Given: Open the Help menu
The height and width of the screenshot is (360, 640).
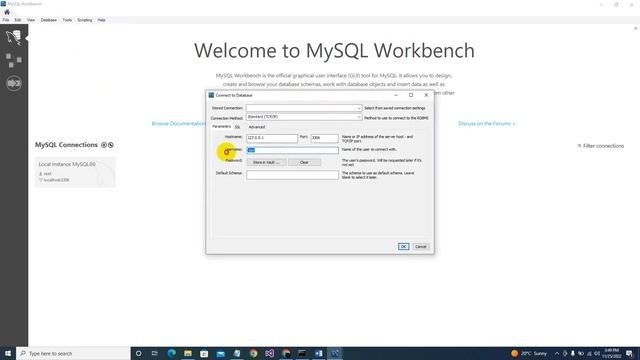Looking at the screenshot, I should coord(101,20).
